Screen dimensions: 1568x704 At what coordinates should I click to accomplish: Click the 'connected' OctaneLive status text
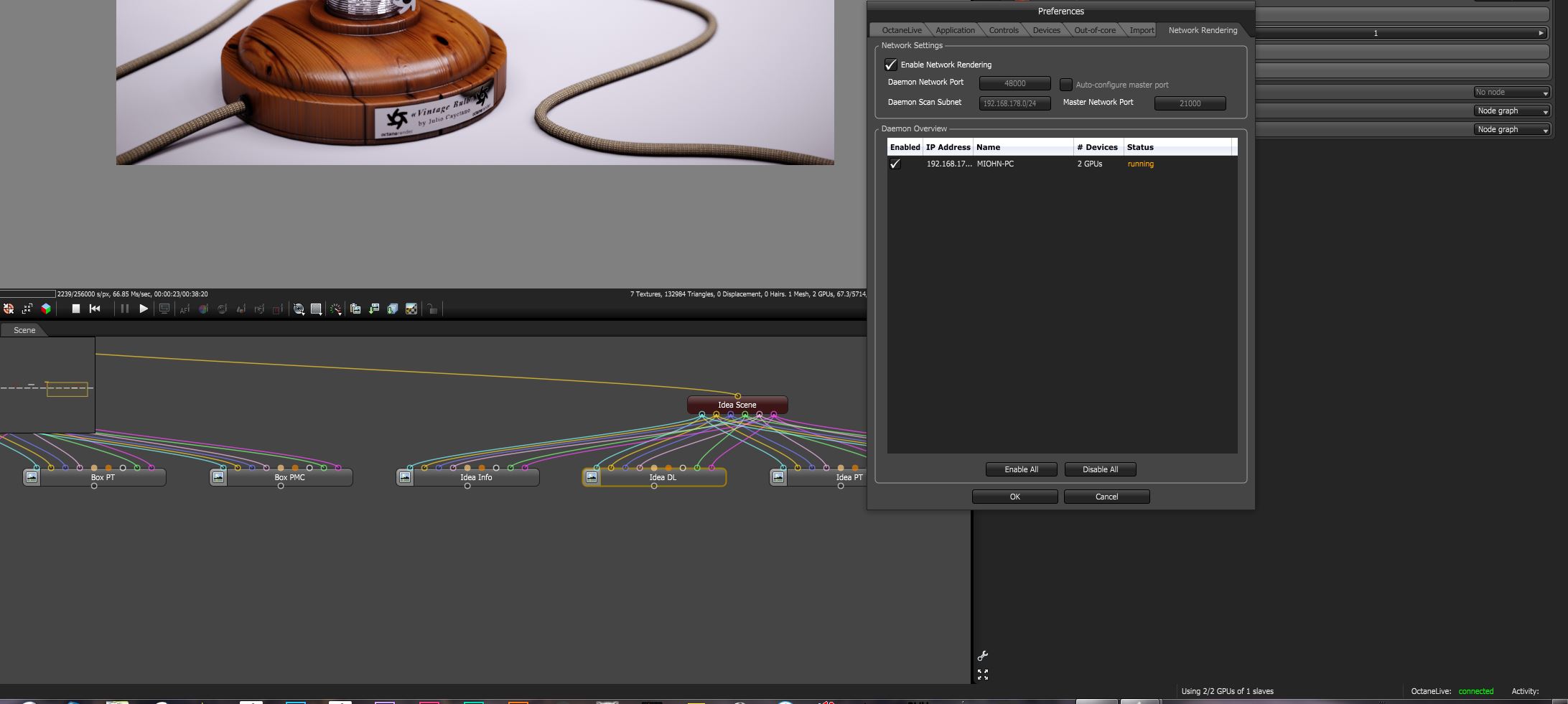tap(1475, 691)
